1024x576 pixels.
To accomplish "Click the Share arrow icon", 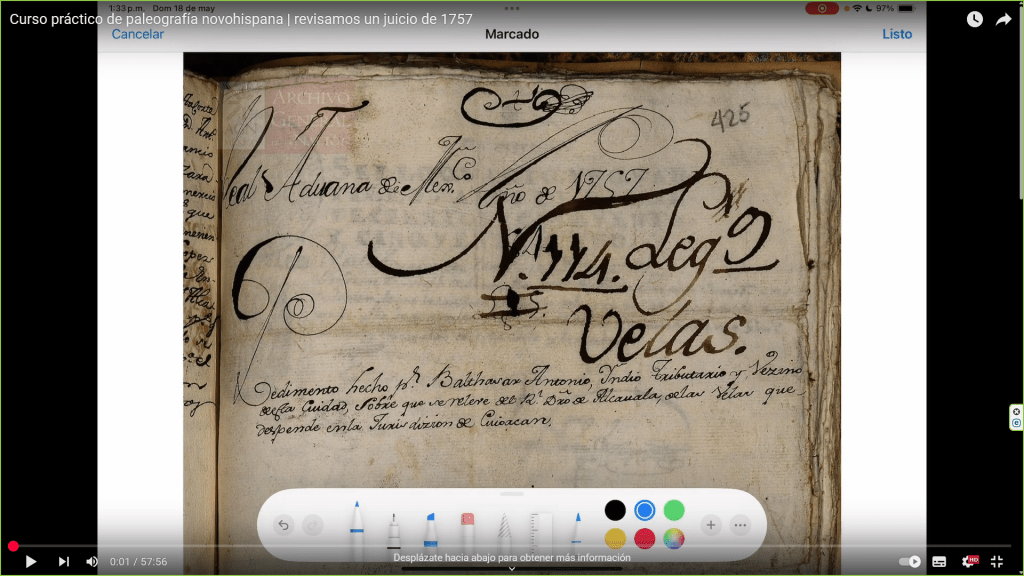I will click(1004, 19).
